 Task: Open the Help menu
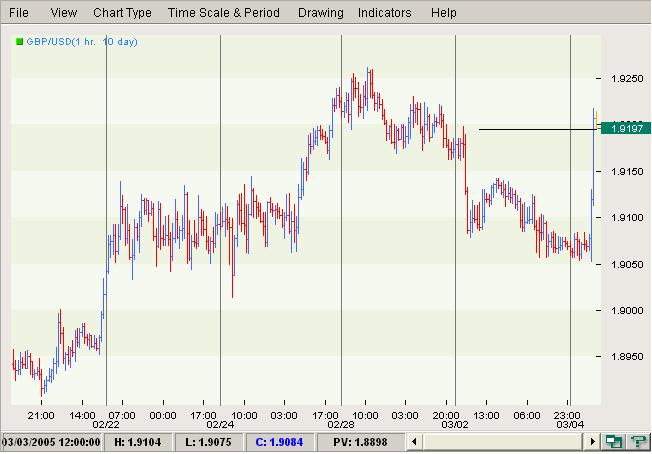[444, 13]
